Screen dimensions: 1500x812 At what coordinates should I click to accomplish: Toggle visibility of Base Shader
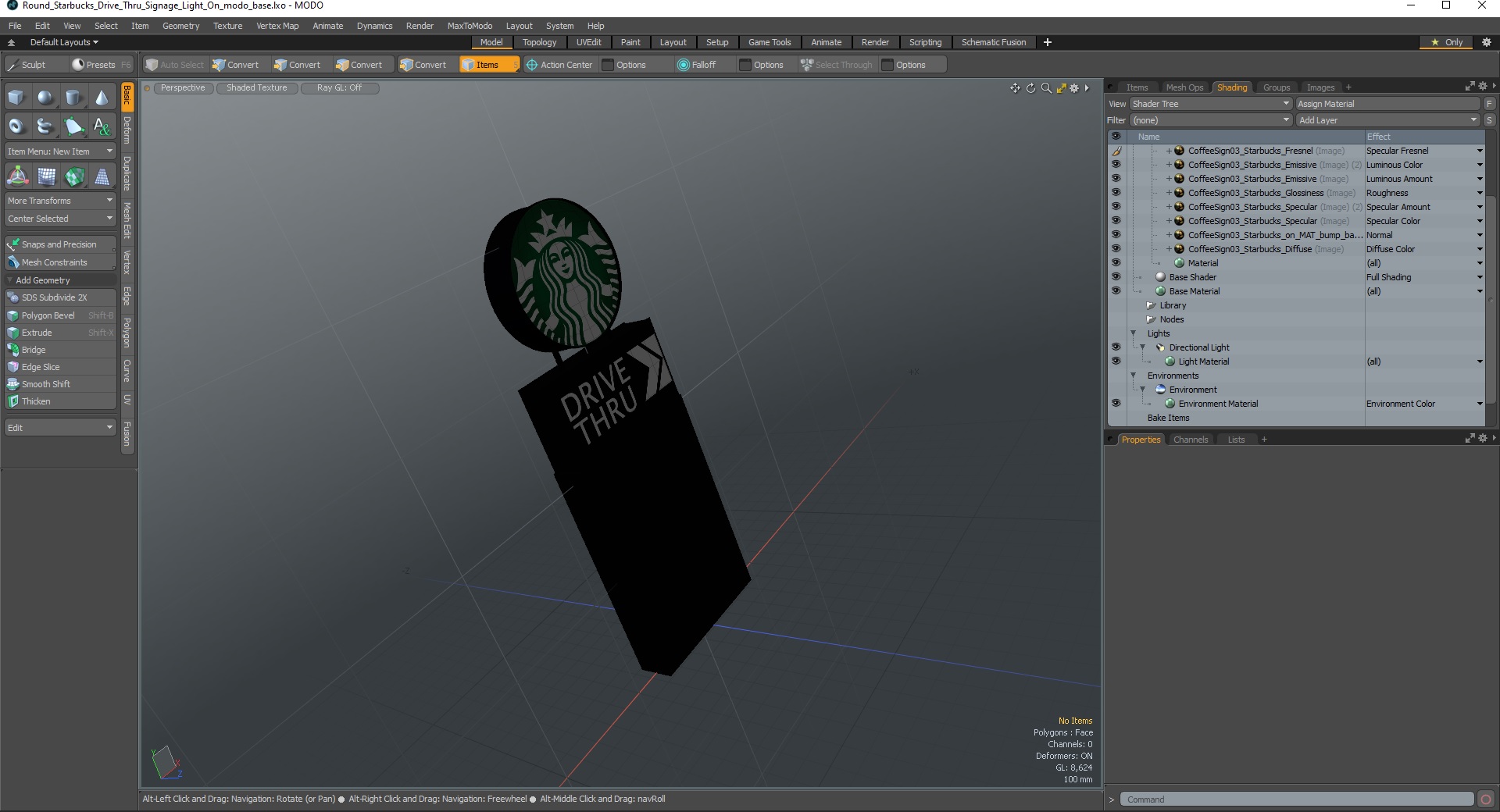coord(1116,277)
